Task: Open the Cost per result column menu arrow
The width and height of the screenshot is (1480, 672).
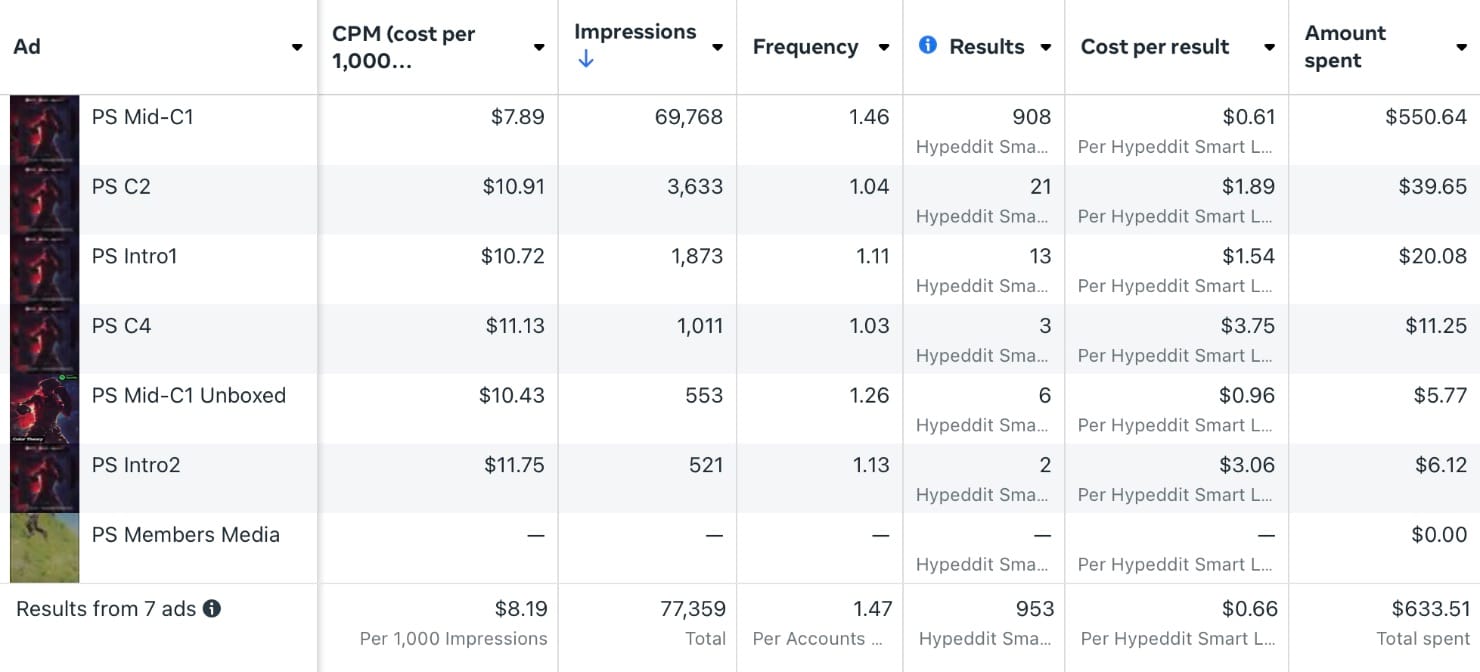Action: point(1270,47)
